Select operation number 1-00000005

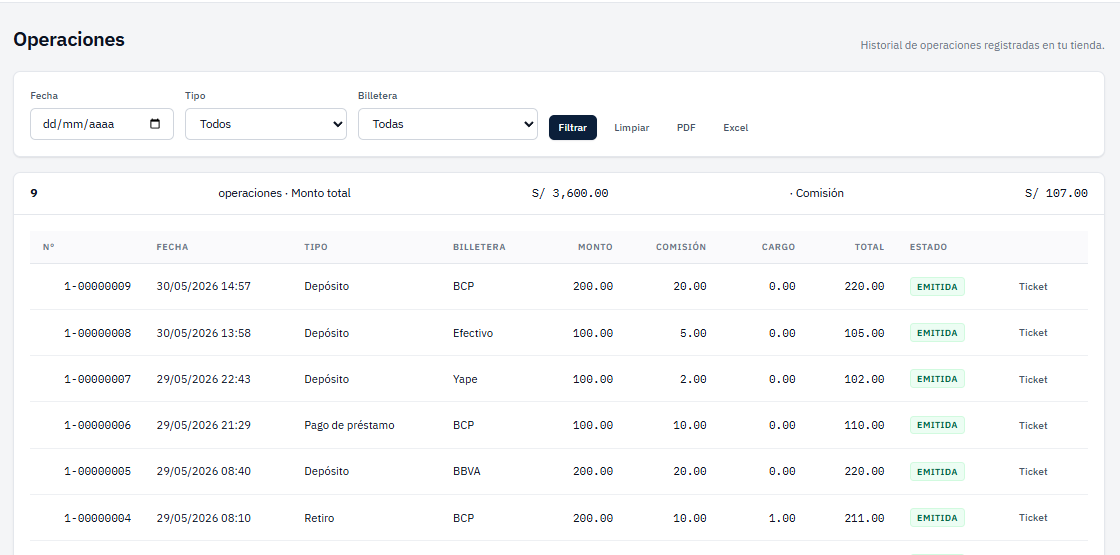pyautogui.click(x=98, y=471)
